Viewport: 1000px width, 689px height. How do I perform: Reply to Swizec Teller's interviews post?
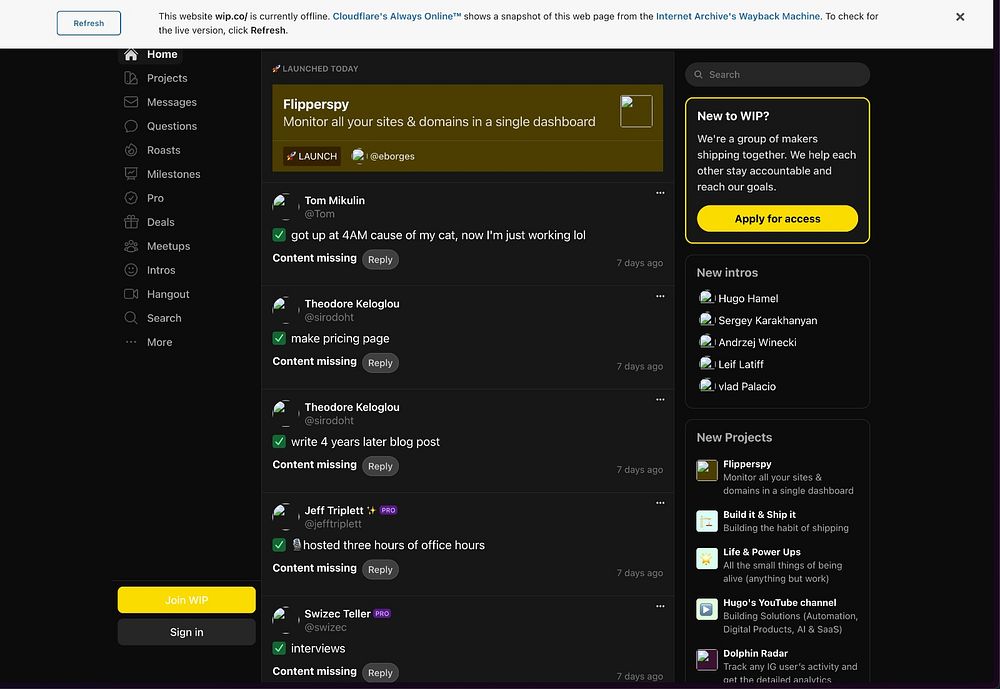pos(380,673)
